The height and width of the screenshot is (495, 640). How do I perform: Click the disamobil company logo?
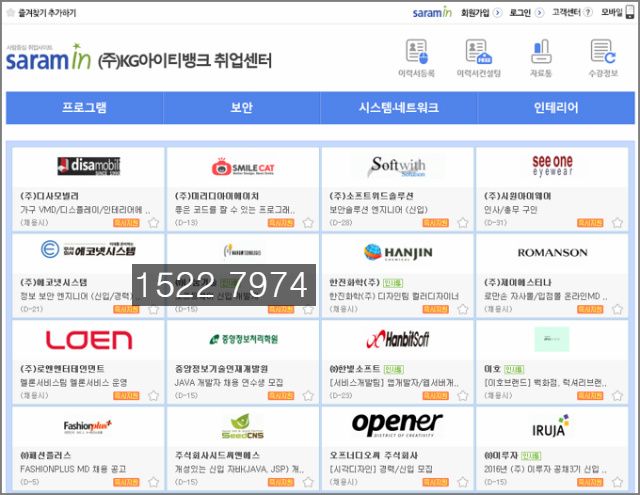pyautogui.click(x=89, y=166)
